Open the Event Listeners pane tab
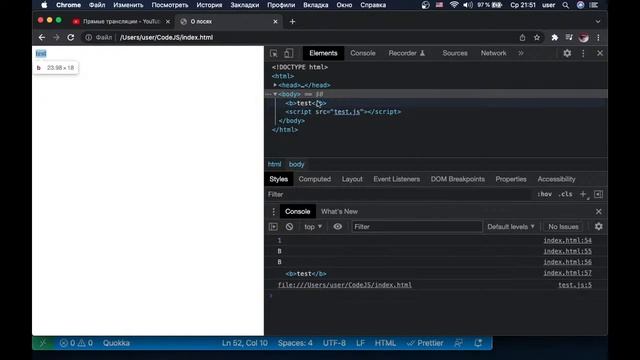Screen dimensions: 640x360 click(396, 179)
